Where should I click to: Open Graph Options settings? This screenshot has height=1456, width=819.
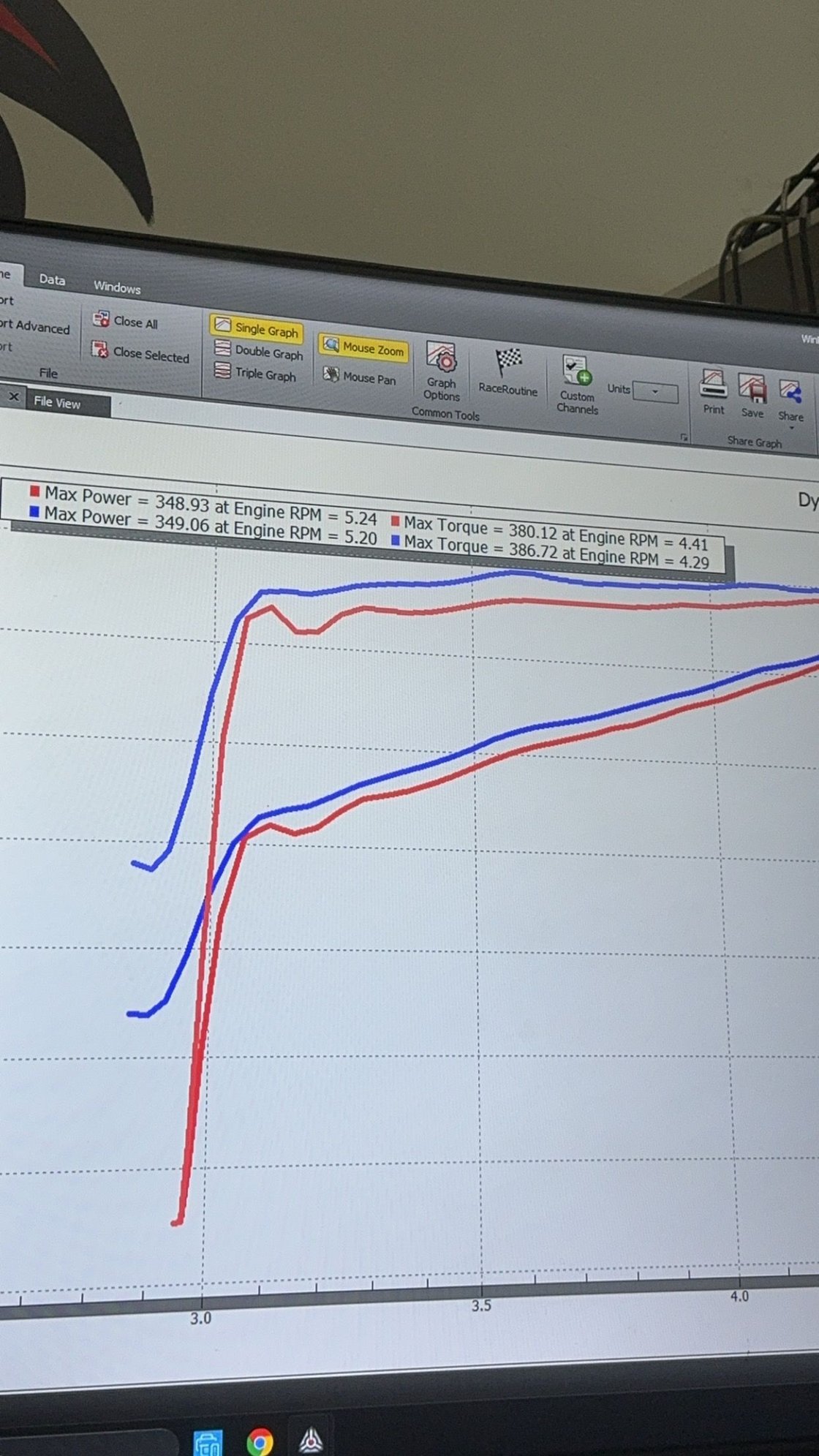[442, 371]
